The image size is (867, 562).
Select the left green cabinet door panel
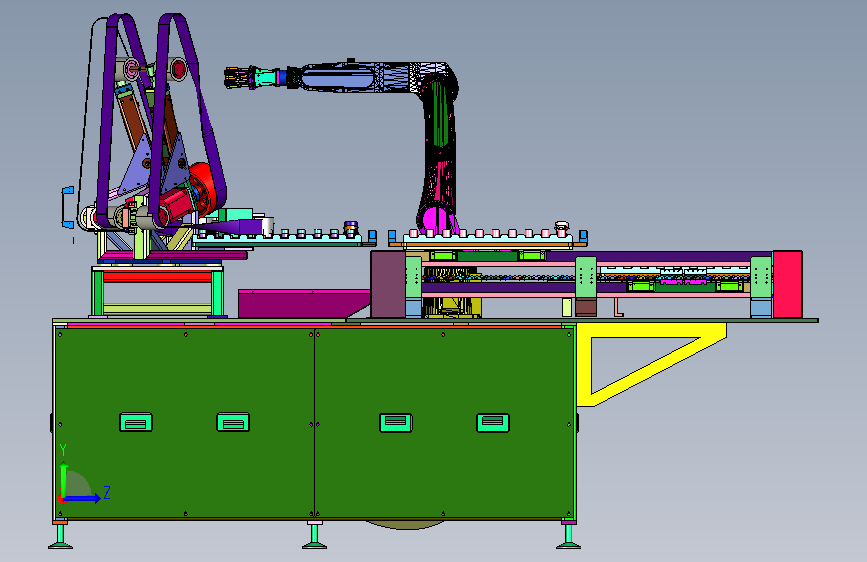point(185,423)
